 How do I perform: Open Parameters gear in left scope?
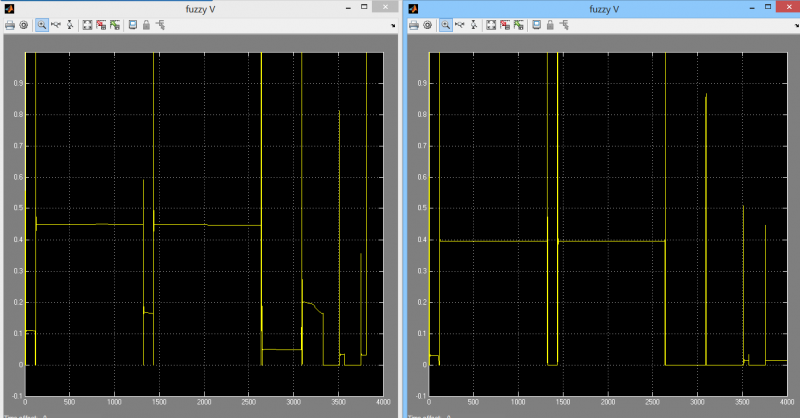click(23, 25)
